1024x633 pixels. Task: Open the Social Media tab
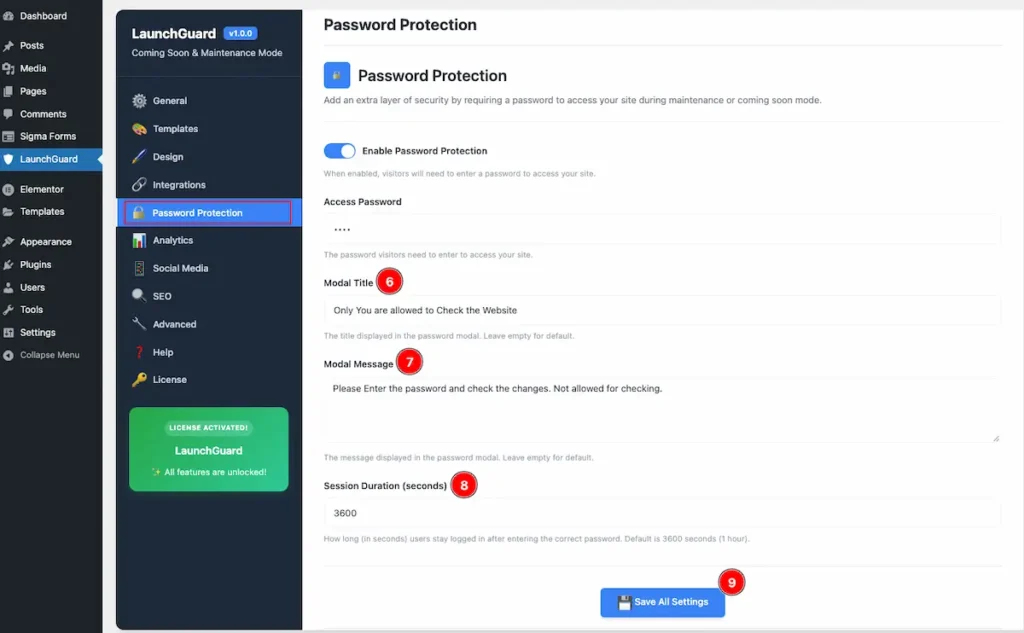[x=209, y=268]
